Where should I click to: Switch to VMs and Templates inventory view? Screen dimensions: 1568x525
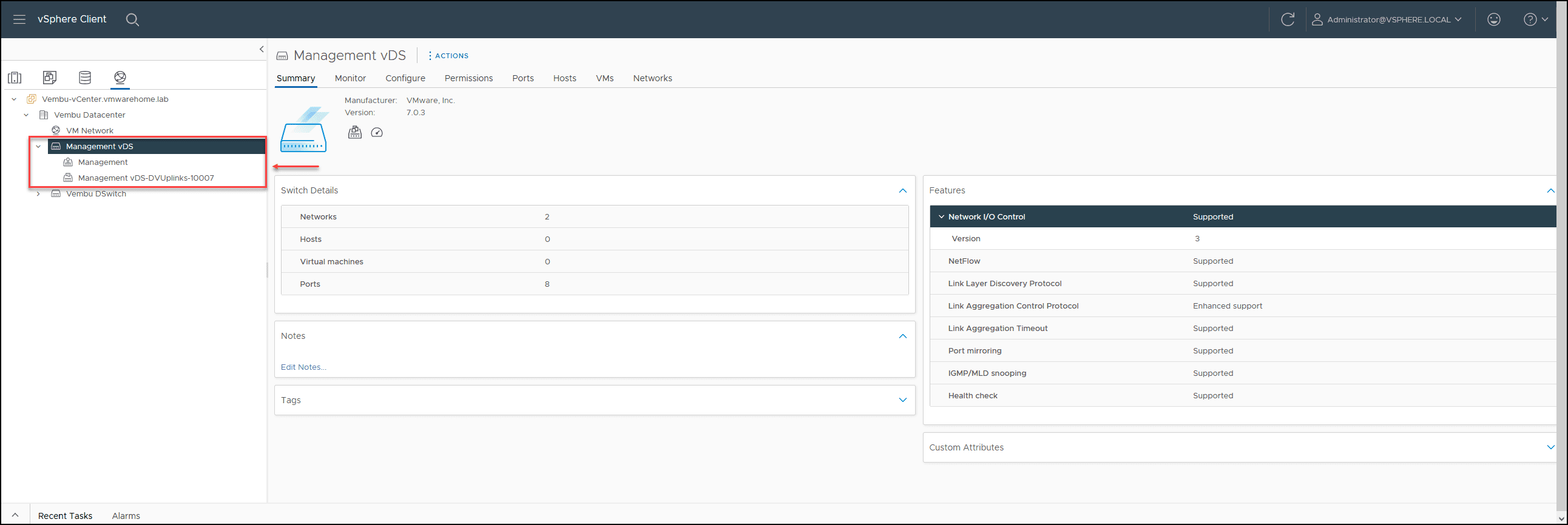coord(50,77)
